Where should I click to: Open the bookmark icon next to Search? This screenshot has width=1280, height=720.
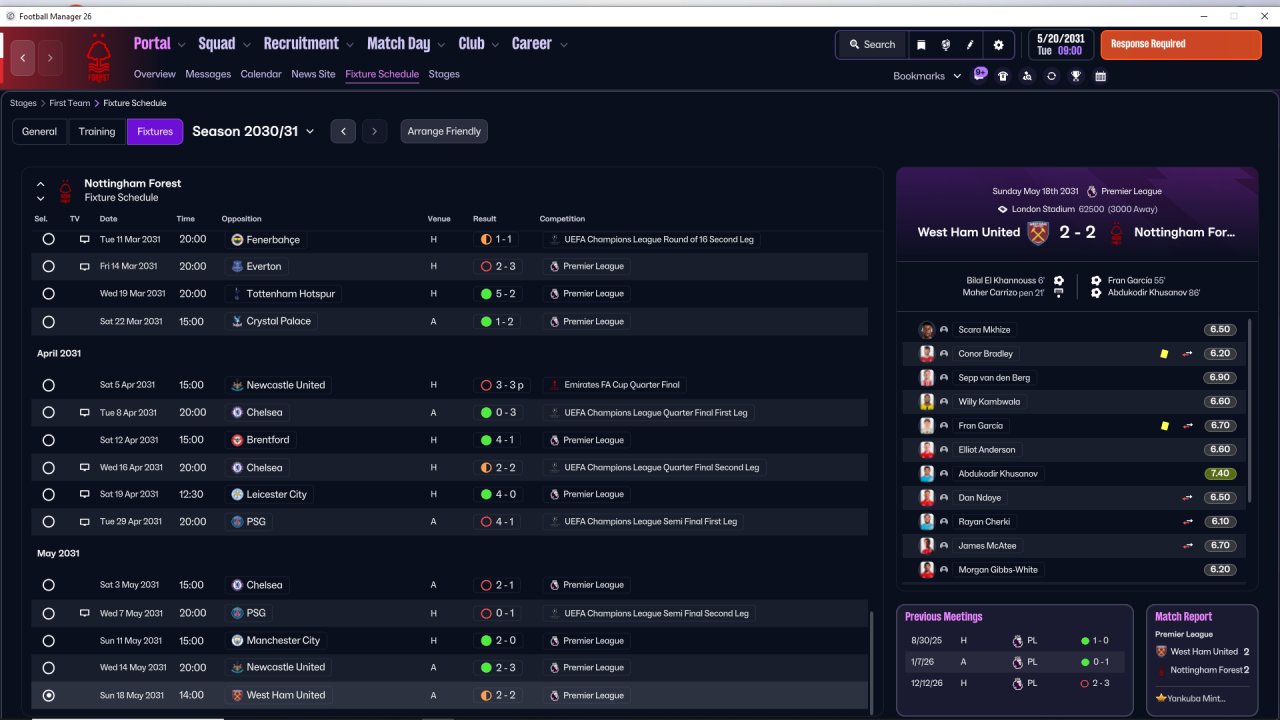point(921,45)
